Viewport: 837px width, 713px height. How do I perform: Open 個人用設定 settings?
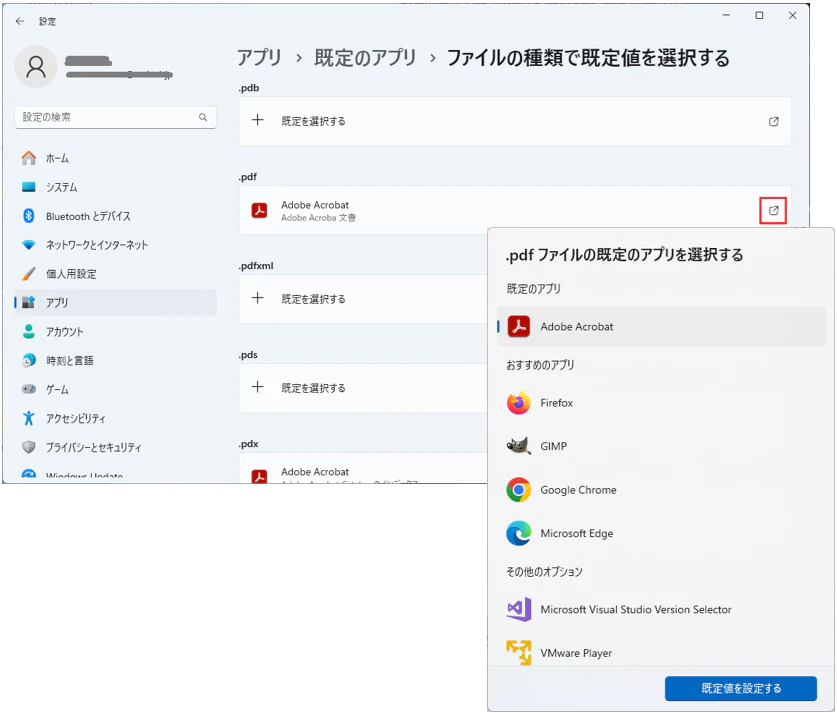click(x=115, y=273)
